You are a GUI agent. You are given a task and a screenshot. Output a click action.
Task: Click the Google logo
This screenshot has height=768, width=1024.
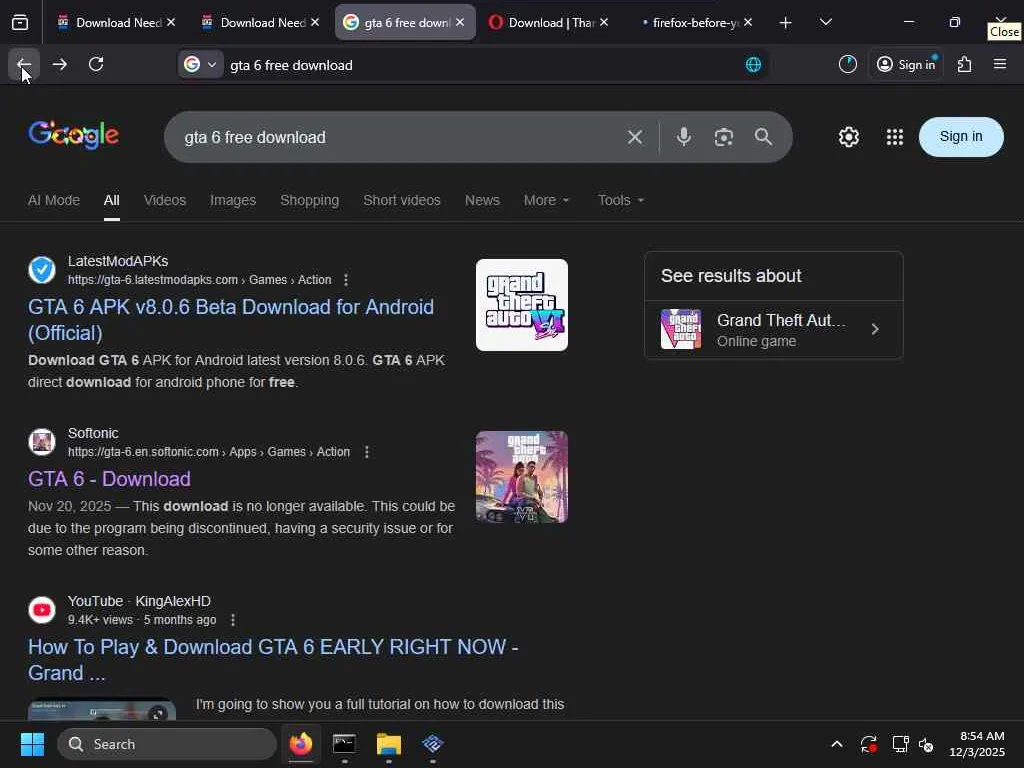74,135
